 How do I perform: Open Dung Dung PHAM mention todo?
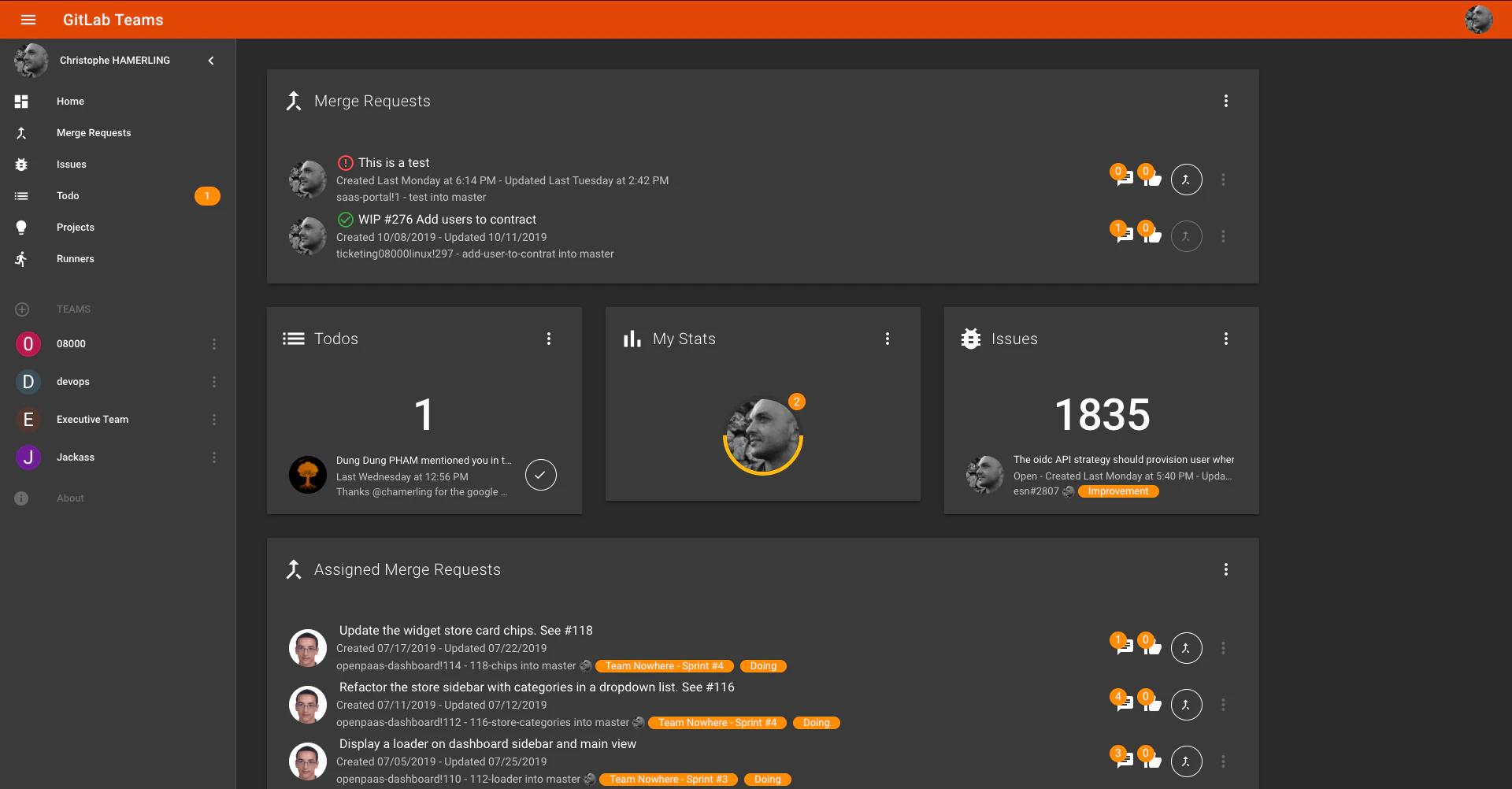pyautogui.click(x=424, y=461)
